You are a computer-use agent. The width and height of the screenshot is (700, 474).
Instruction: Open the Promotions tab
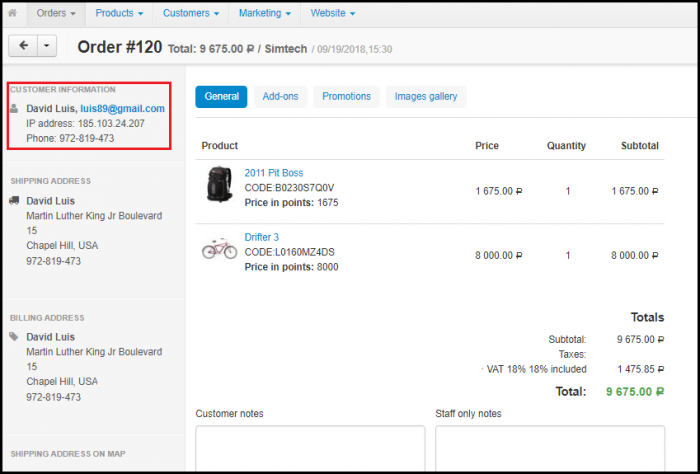pyautogui.click(x=346, y=96)
